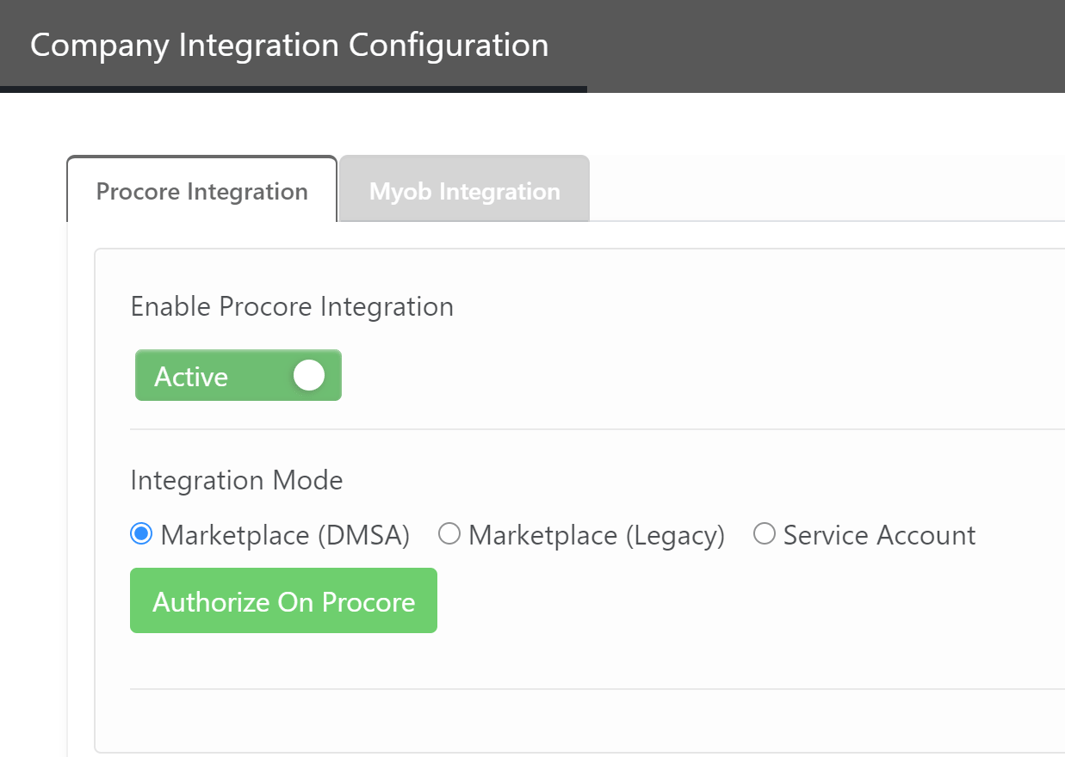1065x757 pixels.
Task: Click the Company Integration Configuration title
Action: tap(289, 44)
